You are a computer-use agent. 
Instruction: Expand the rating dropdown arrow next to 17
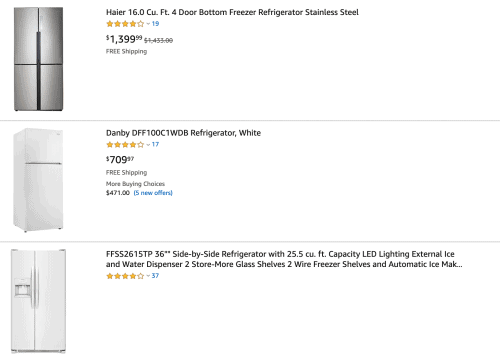point(148,145)
